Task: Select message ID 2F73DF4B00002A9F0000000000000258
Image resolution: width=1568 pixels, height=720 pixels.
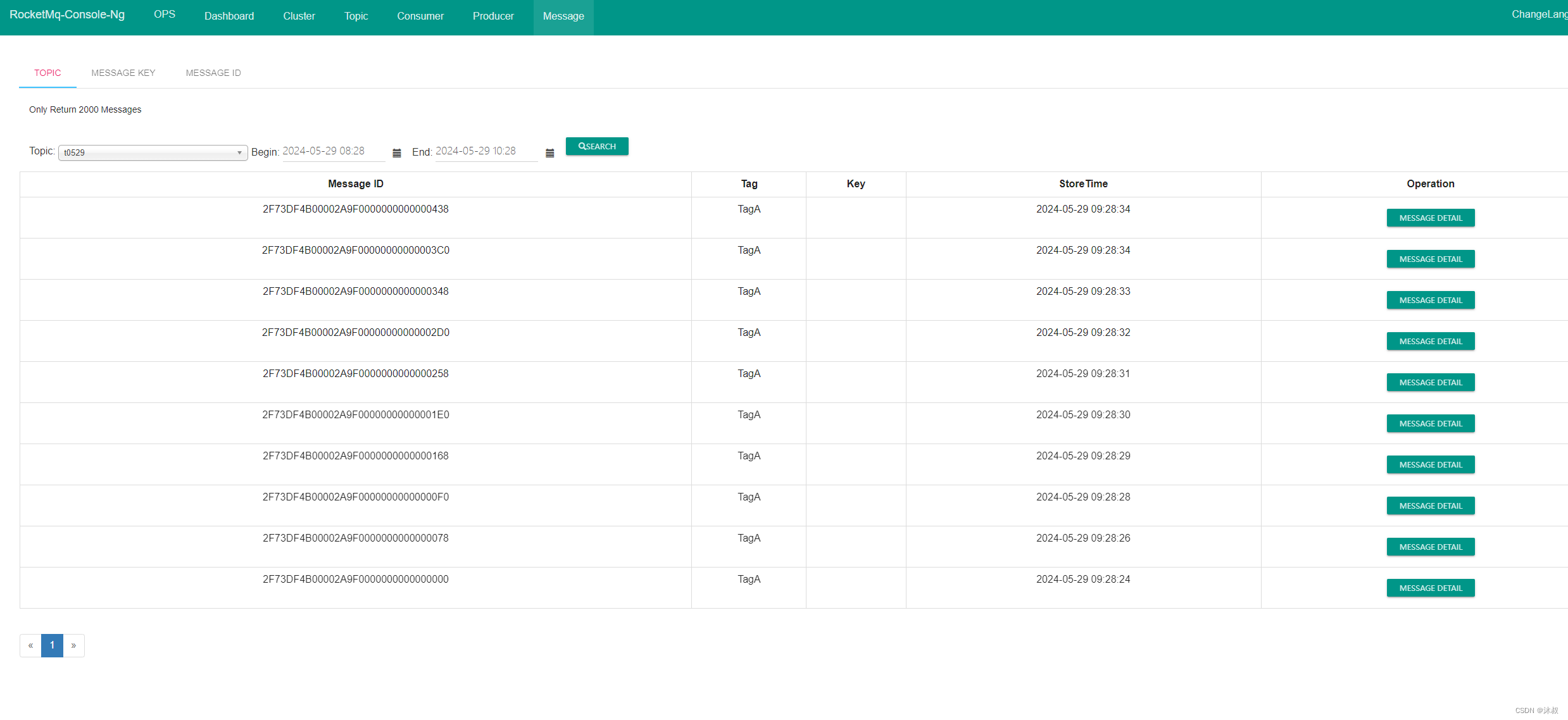Action: [x=356, y=374]
